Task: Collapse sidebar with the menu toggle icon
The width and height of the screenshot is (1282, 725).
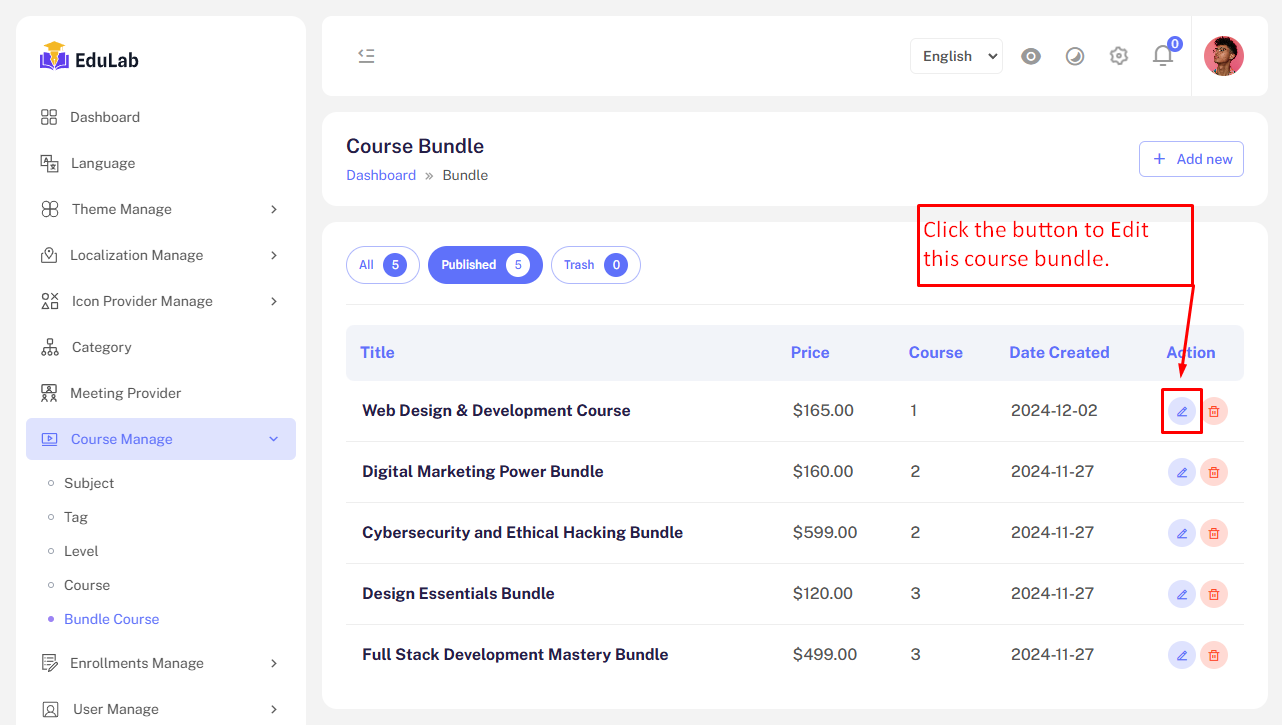Action: 366,56
